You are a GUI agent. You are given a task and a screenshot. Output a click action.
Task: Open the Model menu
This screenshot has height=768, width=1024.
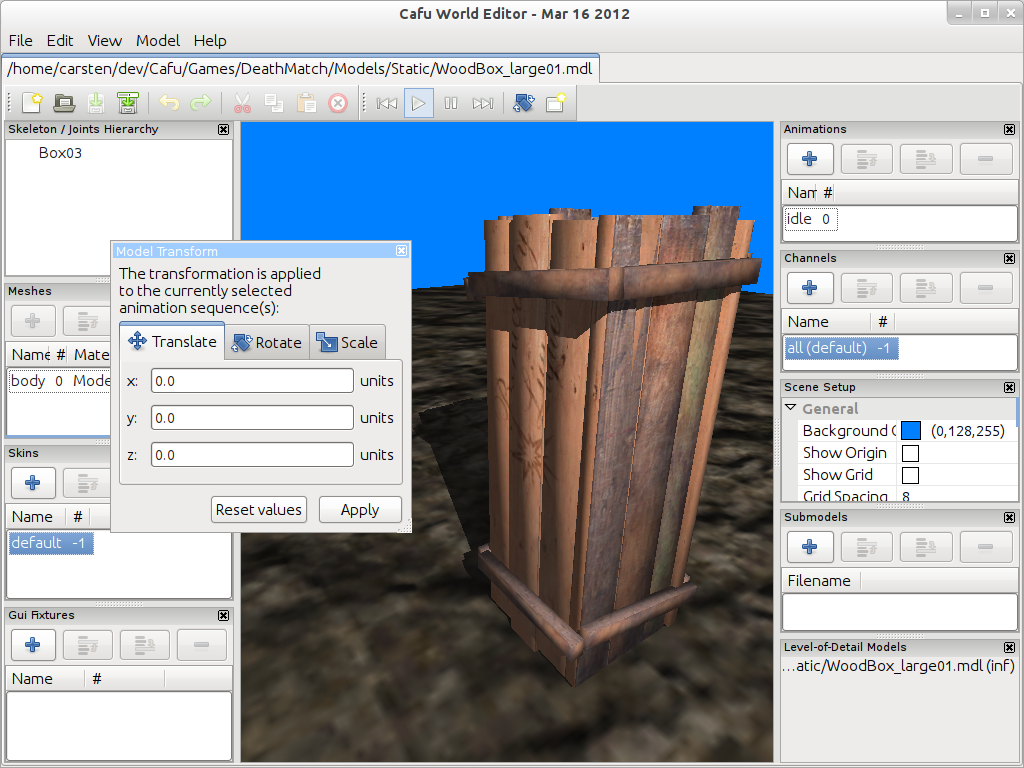(x=158, y=41)
